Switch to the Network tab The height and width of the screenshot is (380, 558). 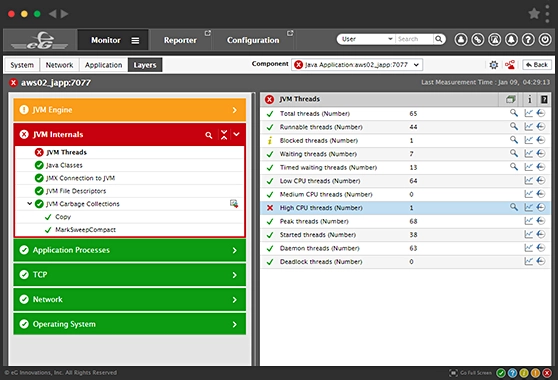[x=59, y=65]
